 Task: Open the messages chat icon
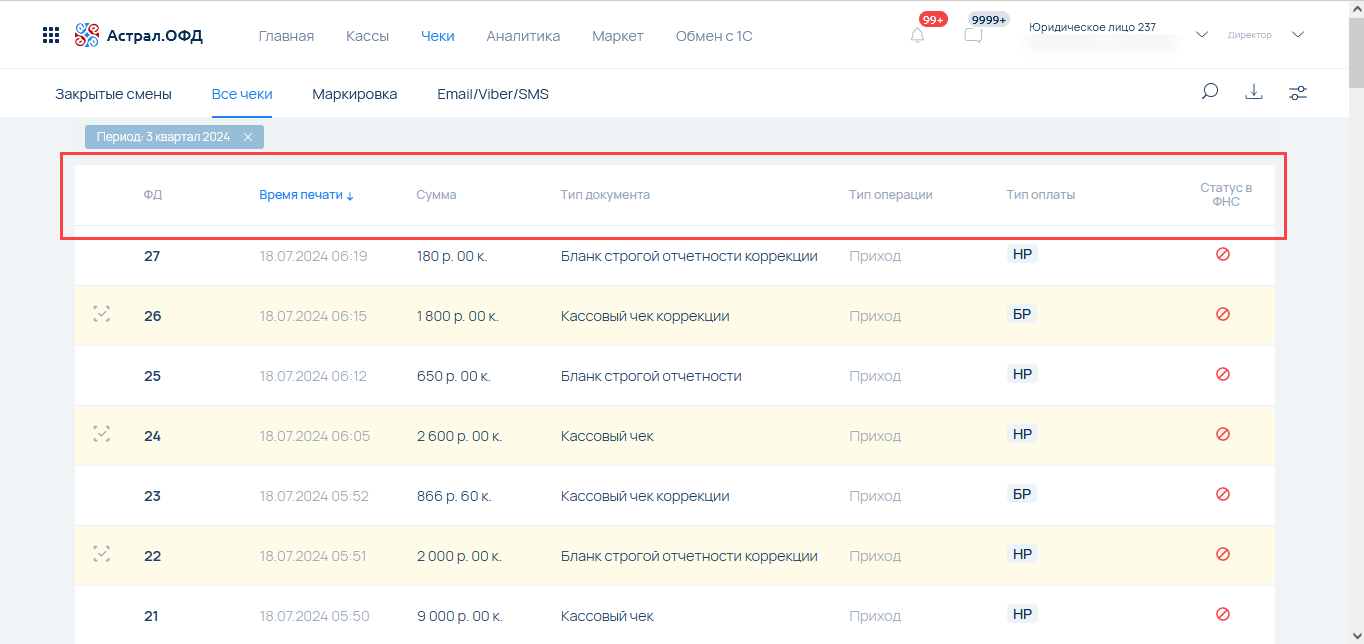(972, 36)
